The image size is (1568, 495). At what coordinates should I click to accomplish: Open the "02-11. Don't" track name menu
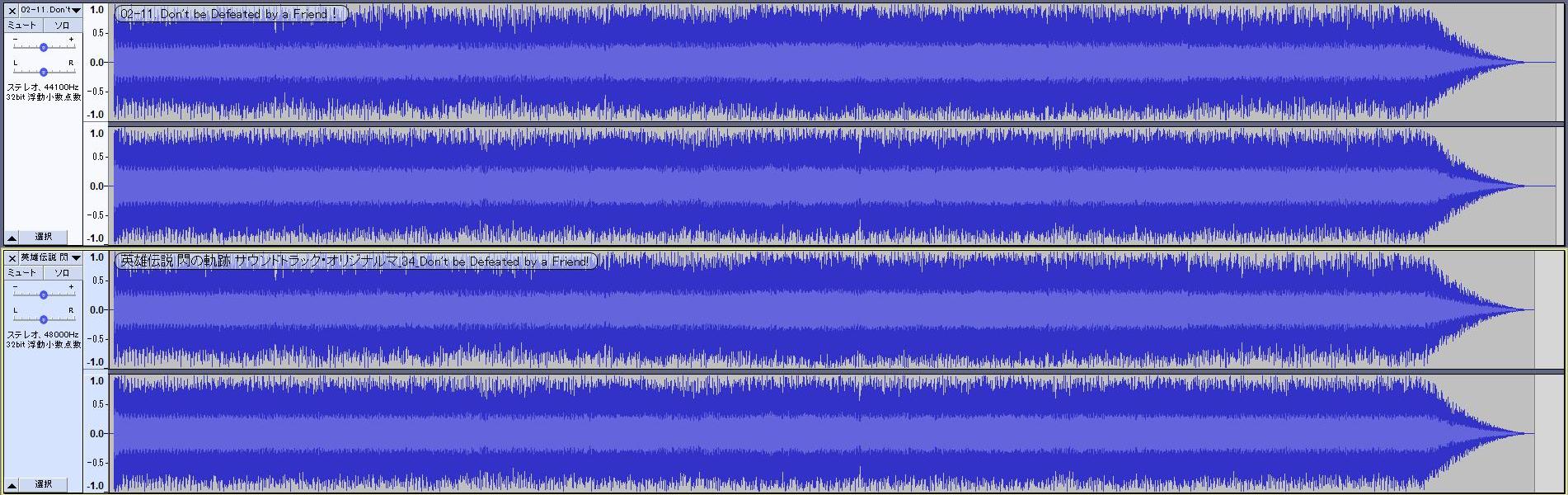pos(50,11)
